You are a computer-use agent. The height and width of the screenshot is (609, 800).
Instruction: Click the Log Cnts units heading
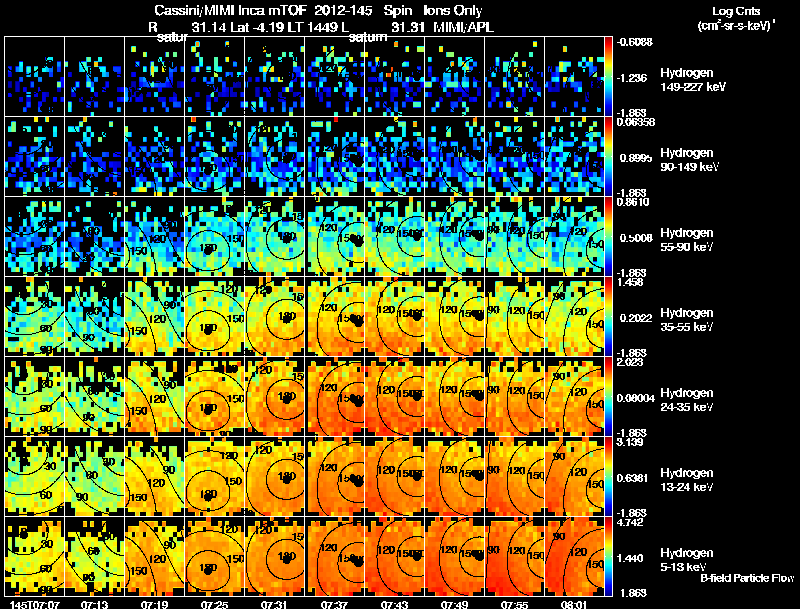pyautogui.click(x=736, y=18)
